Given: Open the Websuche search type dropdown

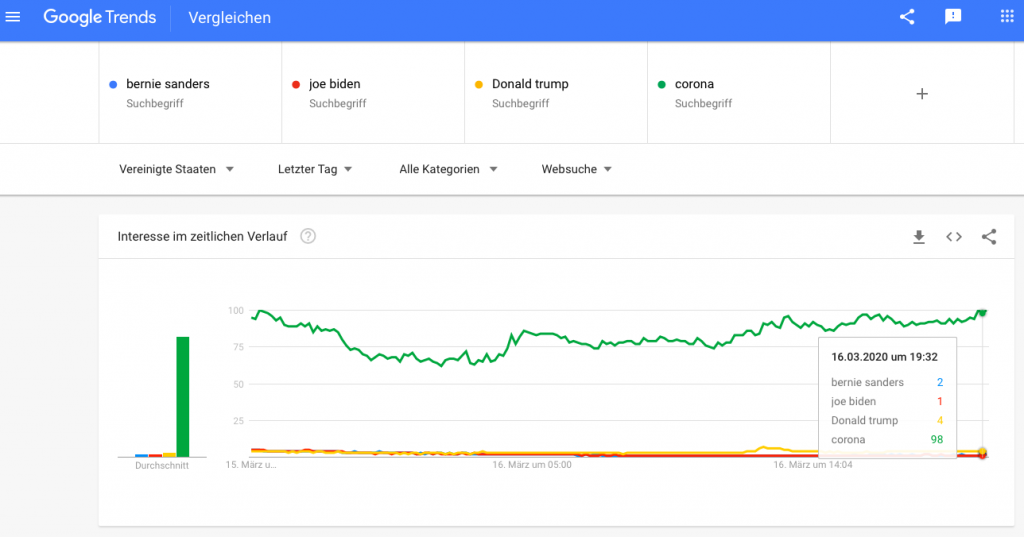Looking at the screenshot, I should (577, 169).
